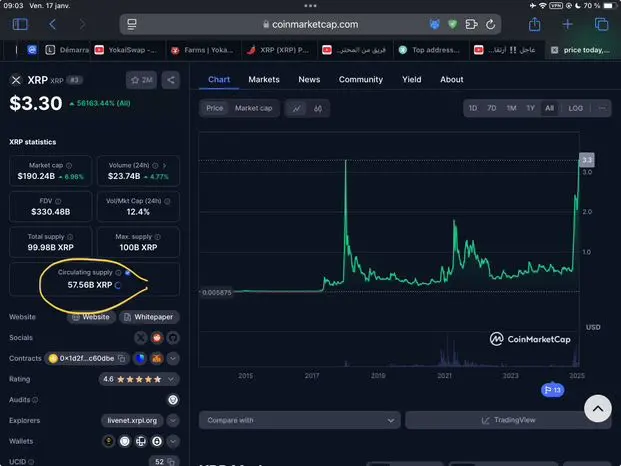621x466 pixels.
Task: Switch to the YokaiSwap browser tab
Action: tap(128, 50)
